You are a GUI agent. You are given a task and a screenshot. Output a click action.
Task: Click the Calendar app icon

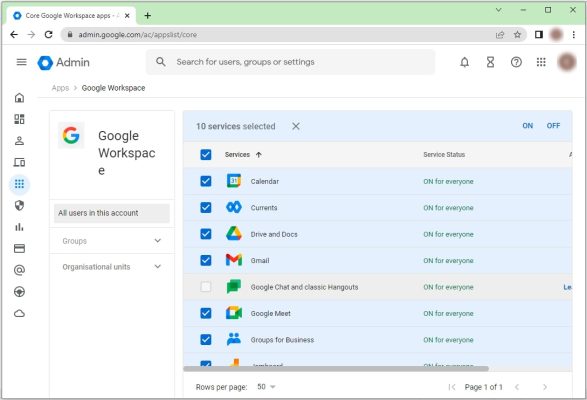coord(234,181)
